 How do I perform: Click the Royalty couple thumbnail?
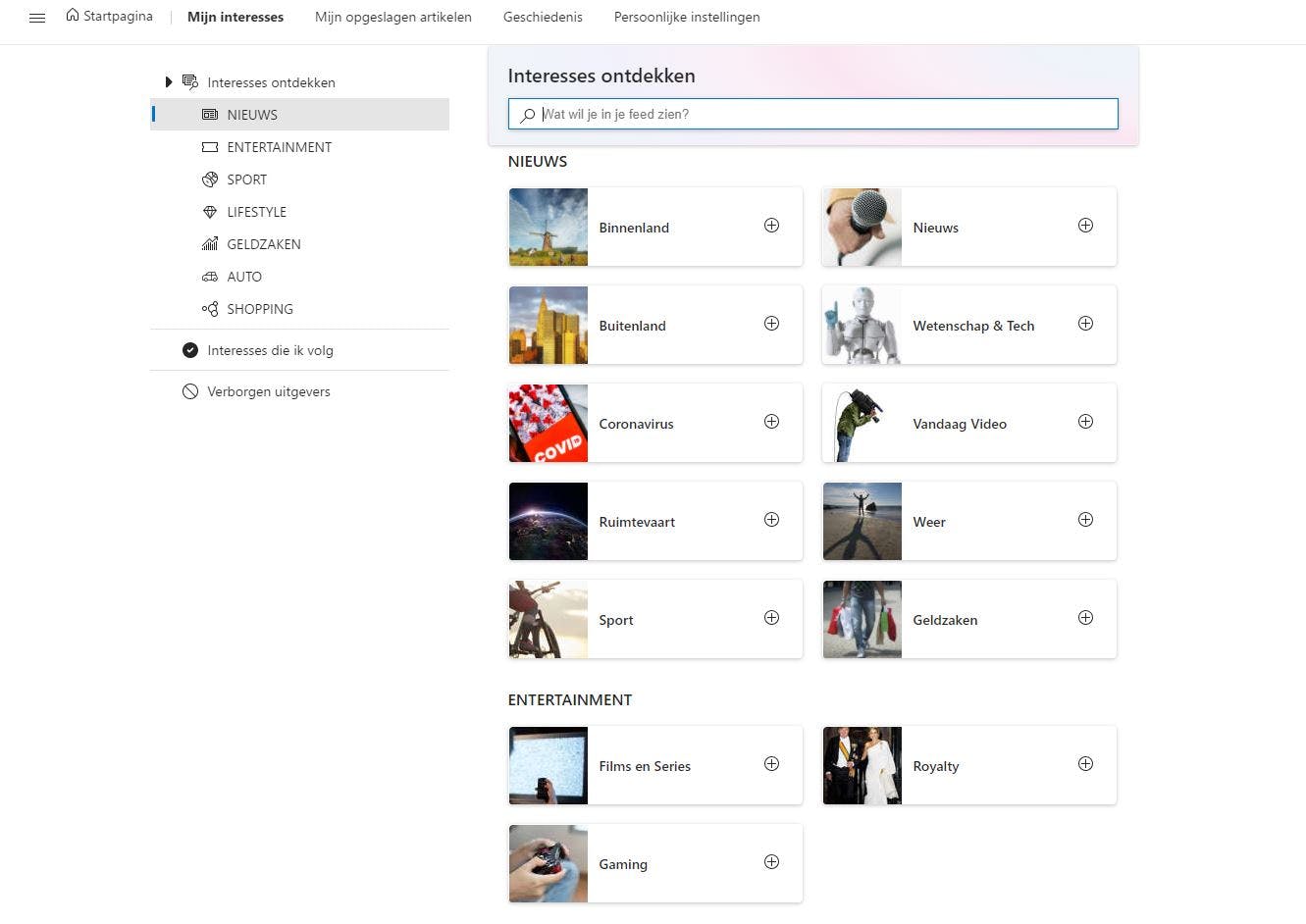(862, 765)
